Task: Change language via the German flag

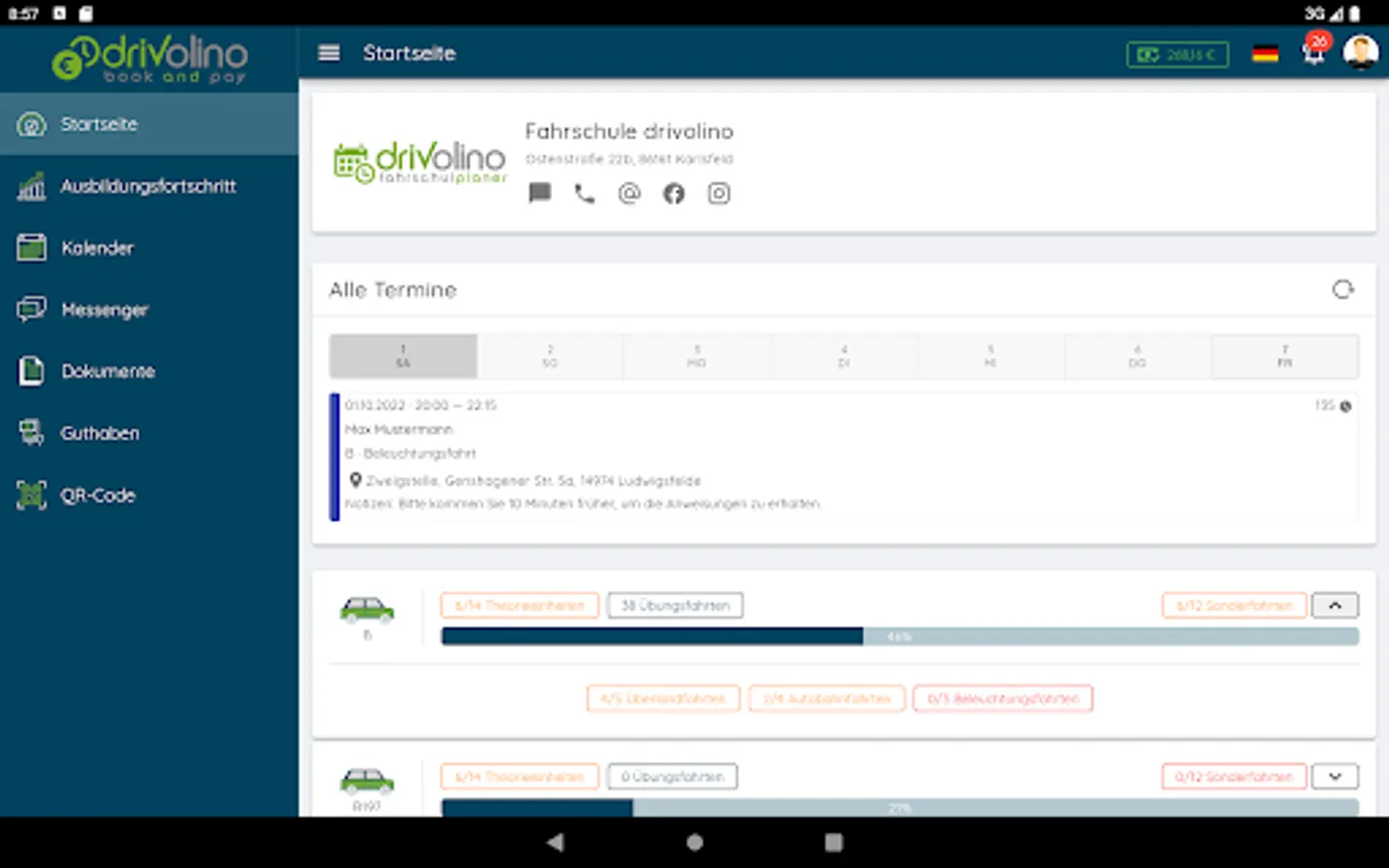Action: pyautogui.click(x=1265, y=54)
